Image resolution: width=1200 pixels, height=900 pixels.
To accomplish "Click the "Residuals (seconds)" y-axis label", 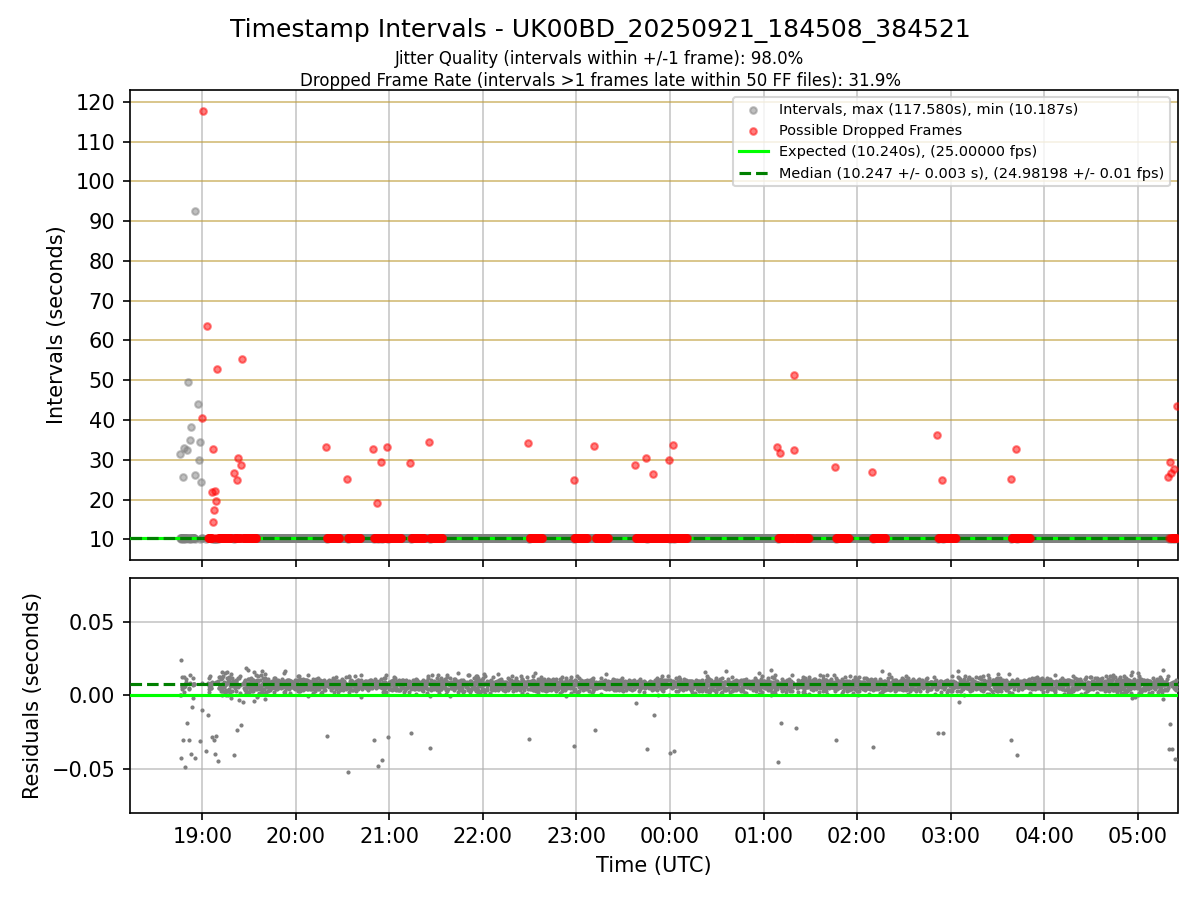I will pyautogui.click(x=32, y=696).
